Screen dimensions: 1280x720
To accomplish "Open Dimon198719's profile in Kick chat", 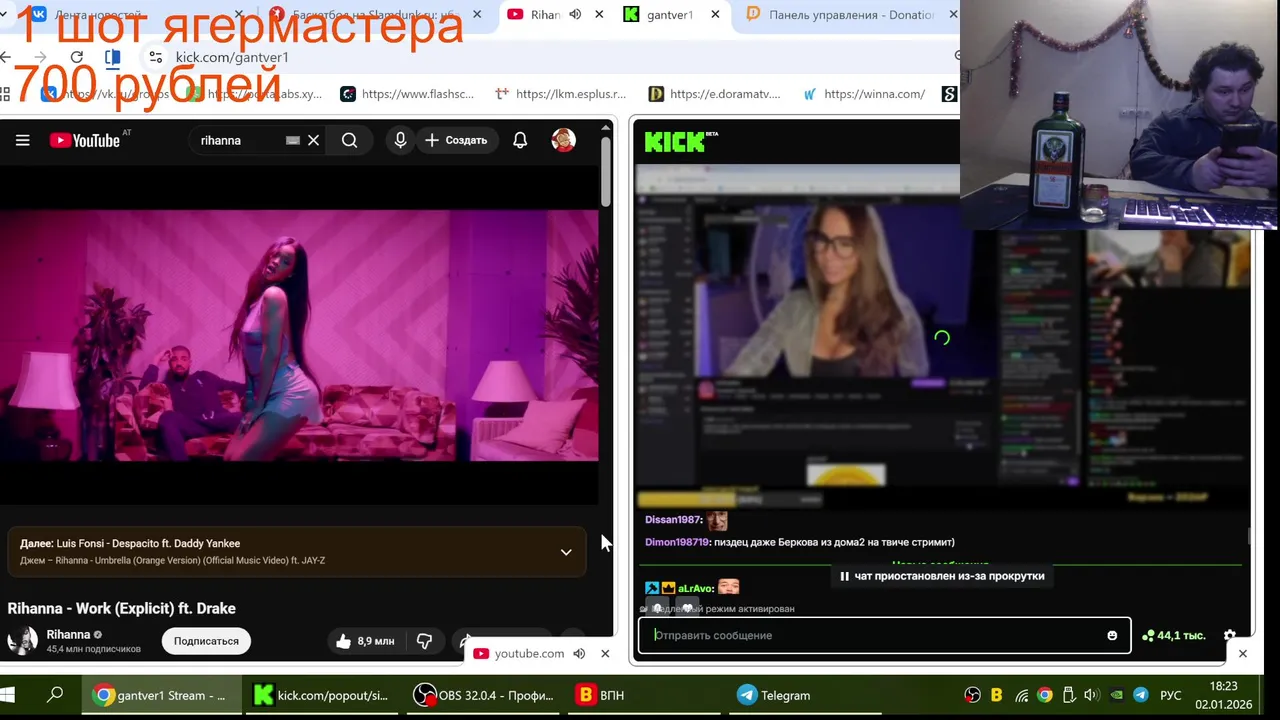I will point(677,542).
